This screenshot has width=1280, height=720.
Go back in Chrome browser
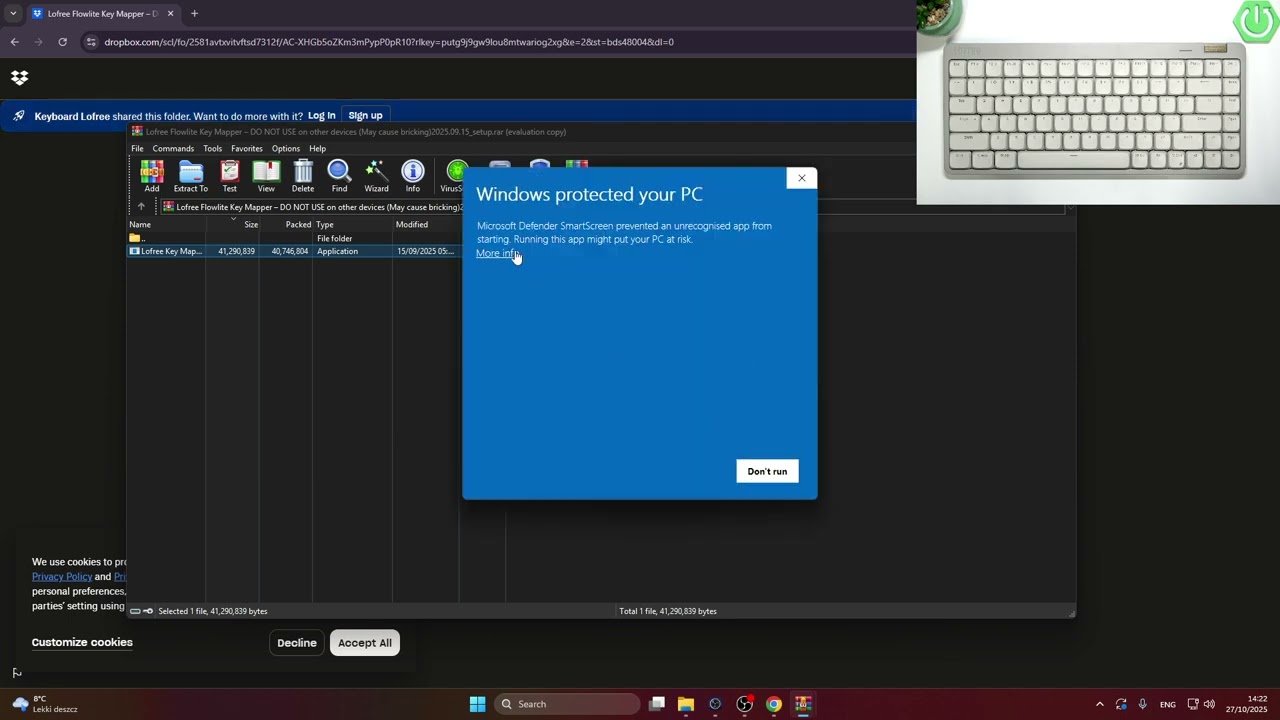tap(14, 42)
